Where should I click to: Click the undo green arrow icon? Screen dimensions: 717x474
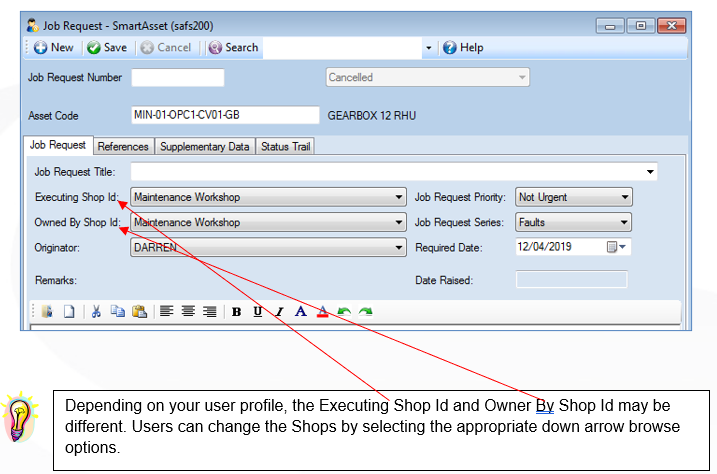[344, 312]
